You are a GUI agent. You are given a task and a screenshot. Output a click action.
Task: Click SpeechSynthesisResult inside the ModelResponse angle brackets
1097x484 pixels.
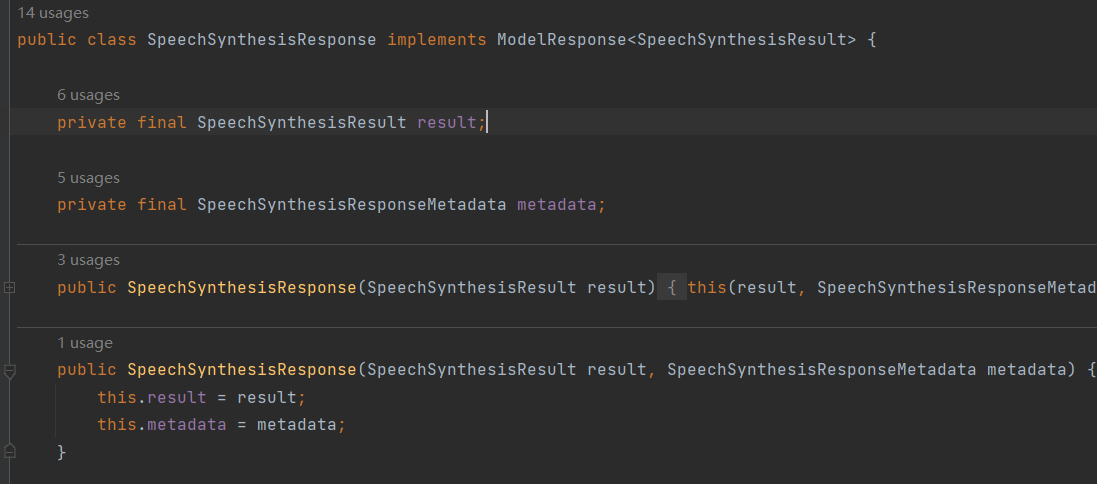[x=742, y=40]
